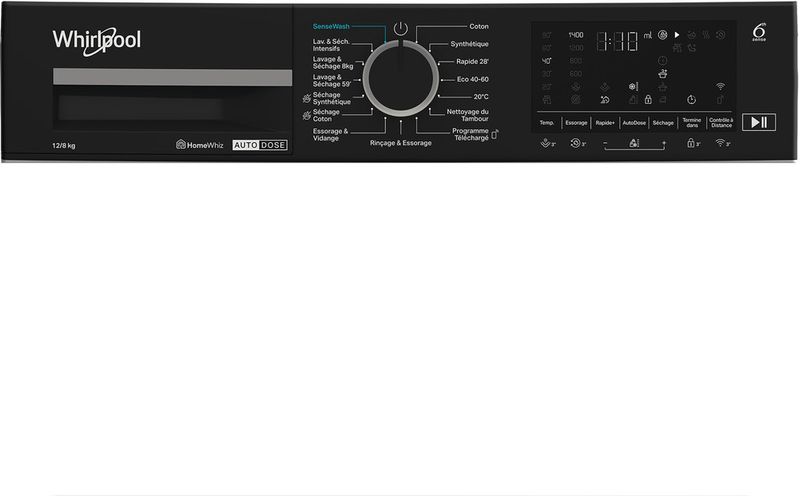Tap the HomeWhiz logo
The image size is (800, 496).
[201, 145]
